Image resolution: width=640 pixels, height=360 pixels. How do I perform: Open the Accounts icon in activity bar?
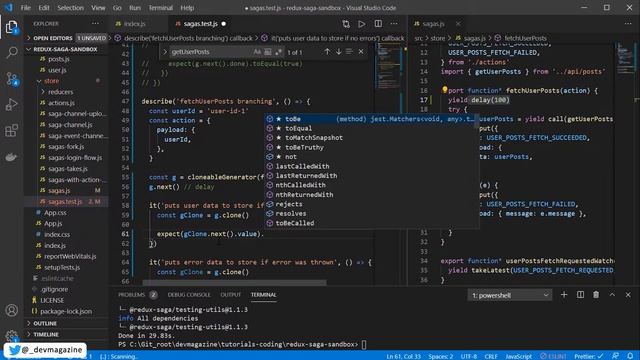(11, 310)
